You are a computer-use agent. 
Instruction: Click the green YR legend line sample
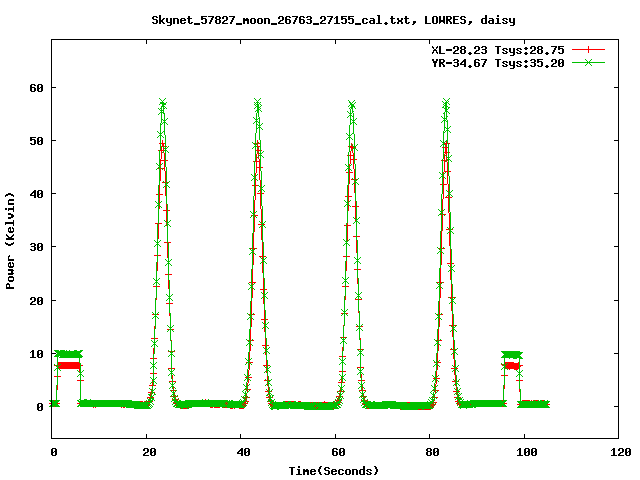point(588,62)
